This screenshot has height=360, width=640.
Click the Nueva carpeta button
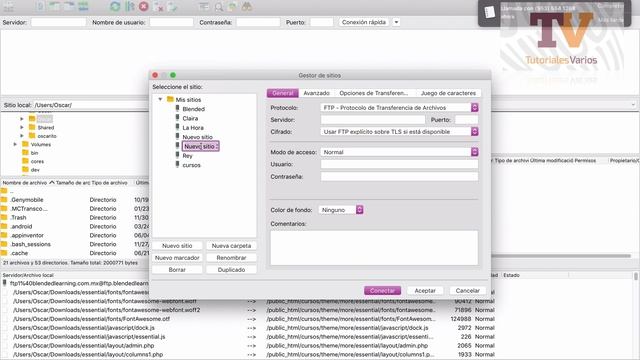click(231, 246)
